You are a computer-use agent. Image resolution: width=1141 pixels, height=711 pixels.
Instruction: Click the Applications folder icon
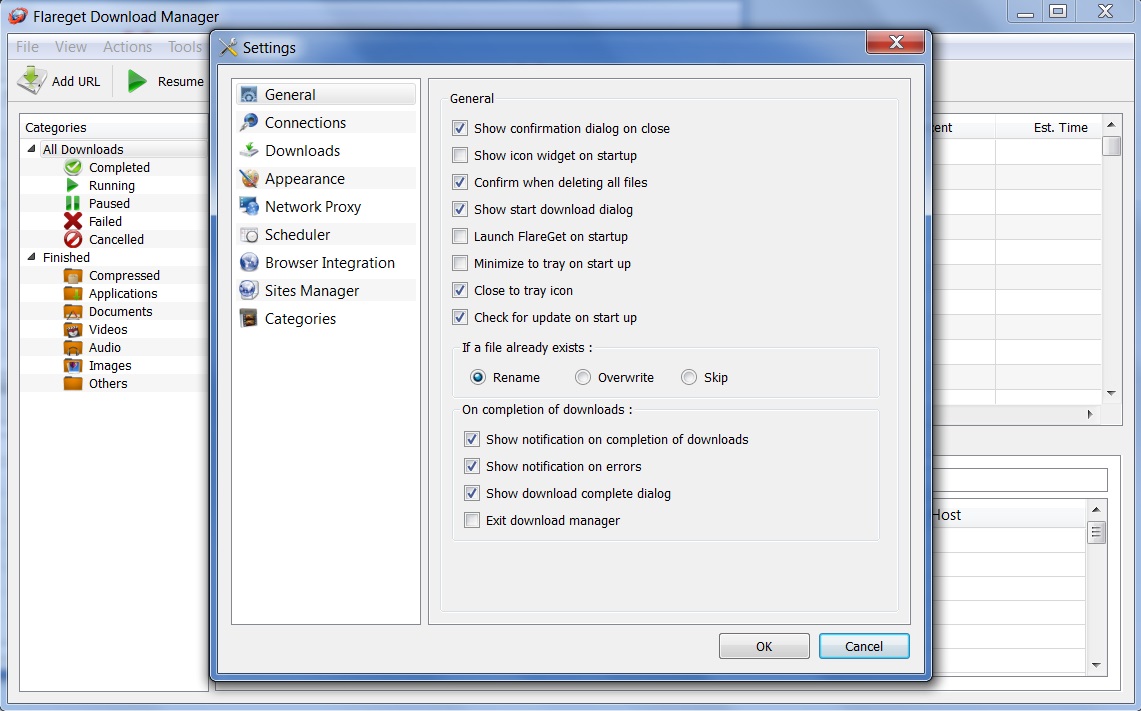point(73,293)
